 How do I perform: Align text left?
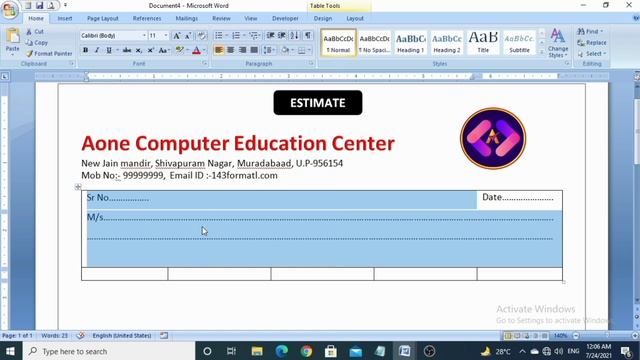point(219,50)
